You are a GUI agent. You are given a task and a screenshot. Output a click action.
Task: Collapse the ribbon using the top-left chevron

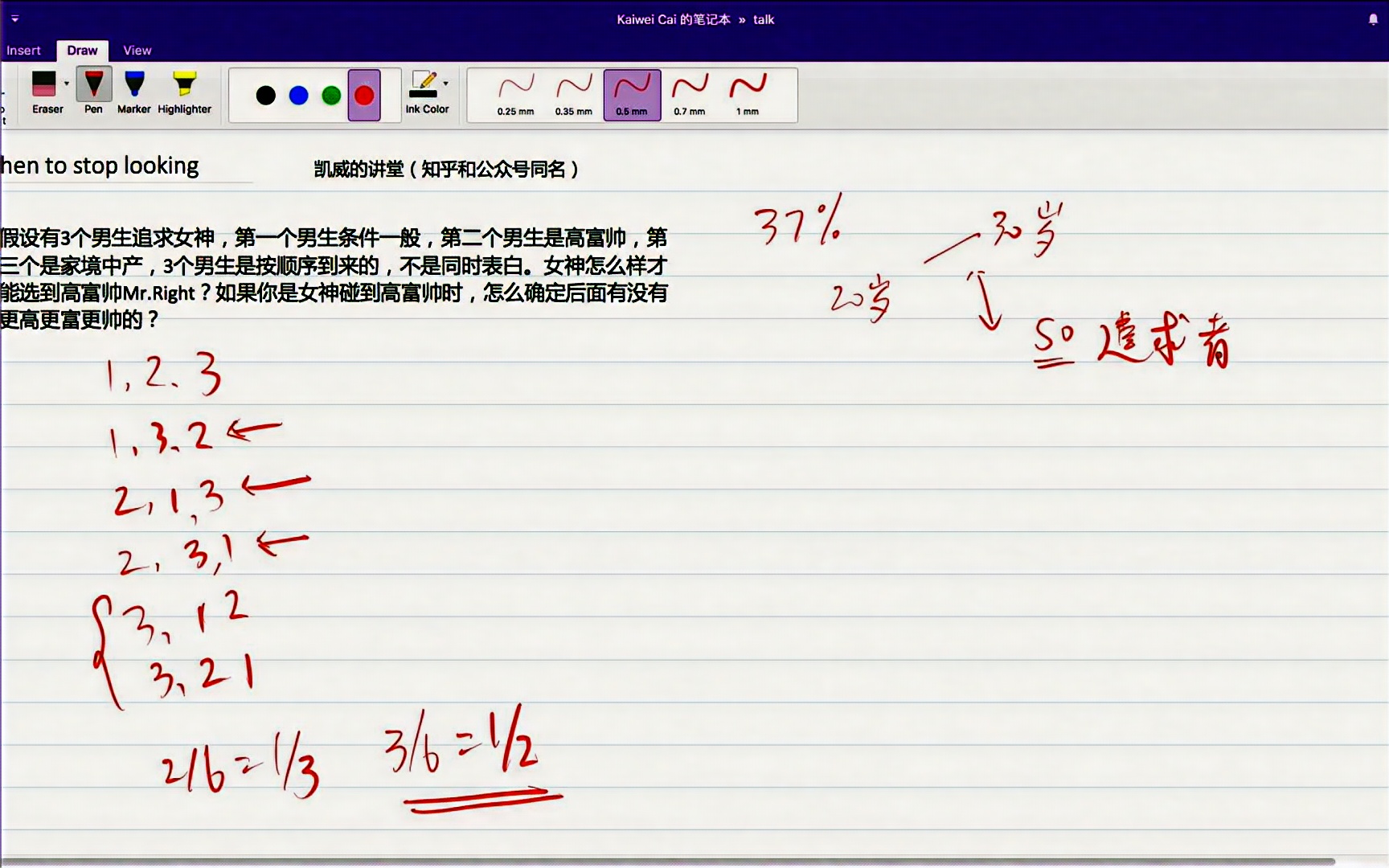coord(14,18)
